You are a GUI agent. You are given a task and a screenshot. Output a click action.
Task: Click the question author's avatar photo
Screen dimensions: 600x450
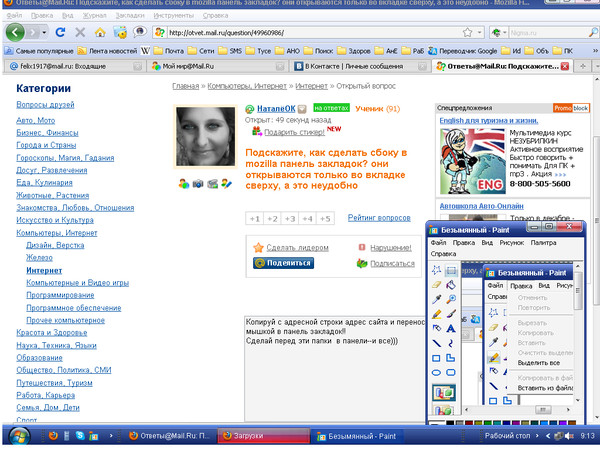[x=205, y=137]
